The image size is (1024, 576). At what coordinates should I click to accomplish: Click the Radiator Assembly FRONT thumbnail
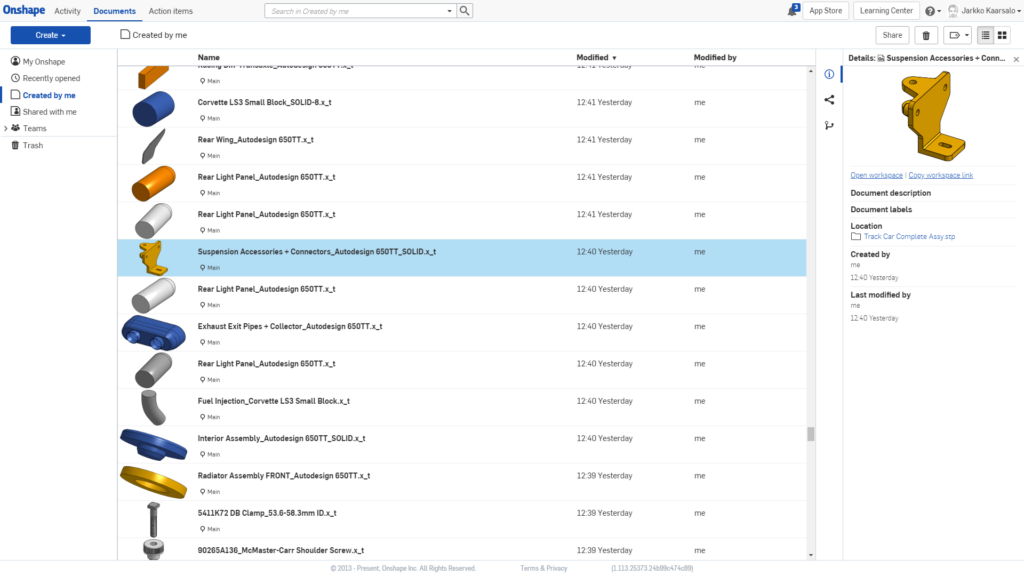[x=153, y=482]
